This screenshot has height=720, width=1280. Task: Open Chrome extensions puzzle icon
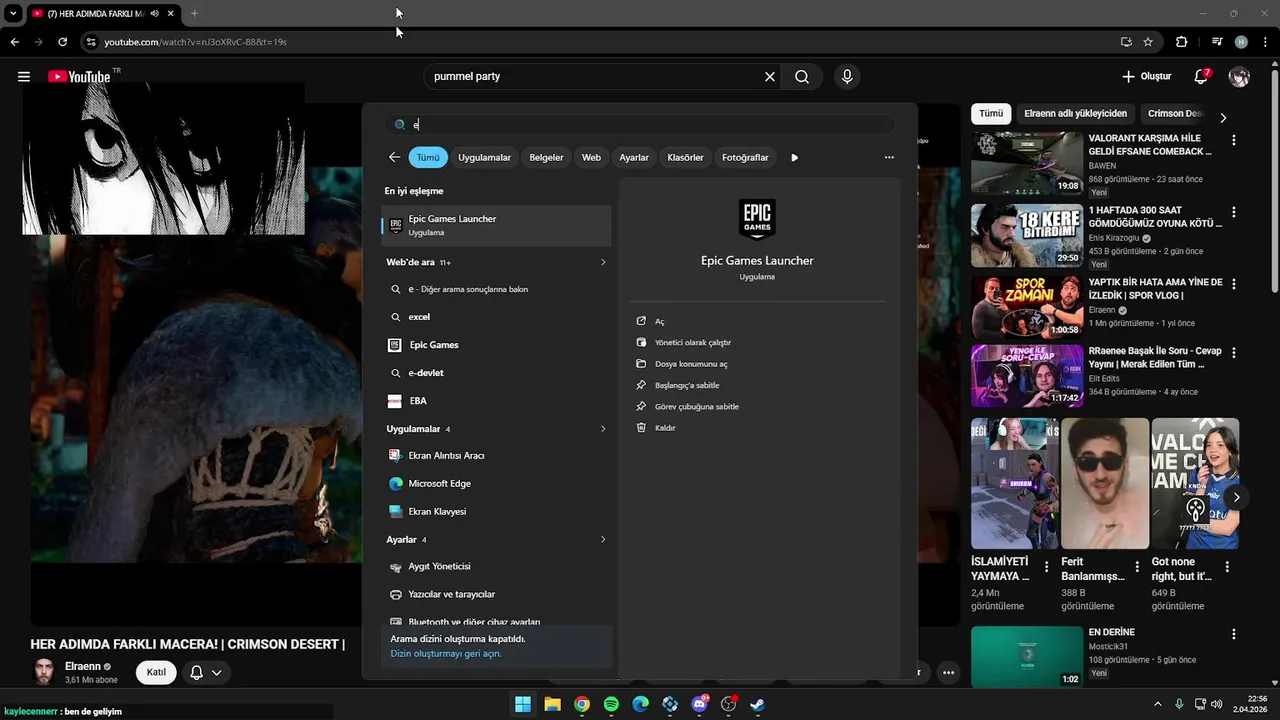coord(1181,42)
